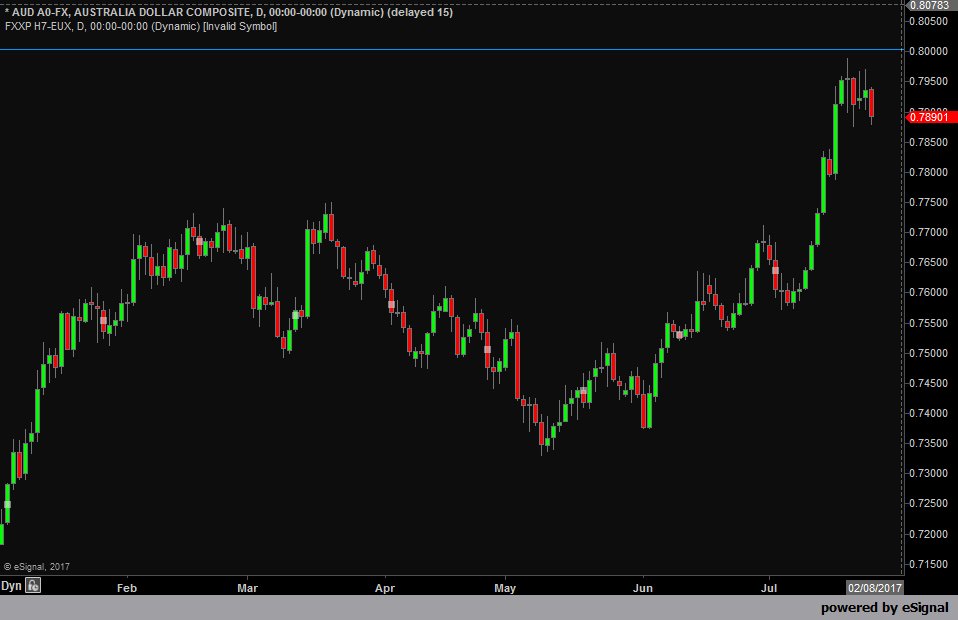Click the Jul label on the time axis
Image resolution: width=958 pixels, height=620 pixels.
[769, 588]
